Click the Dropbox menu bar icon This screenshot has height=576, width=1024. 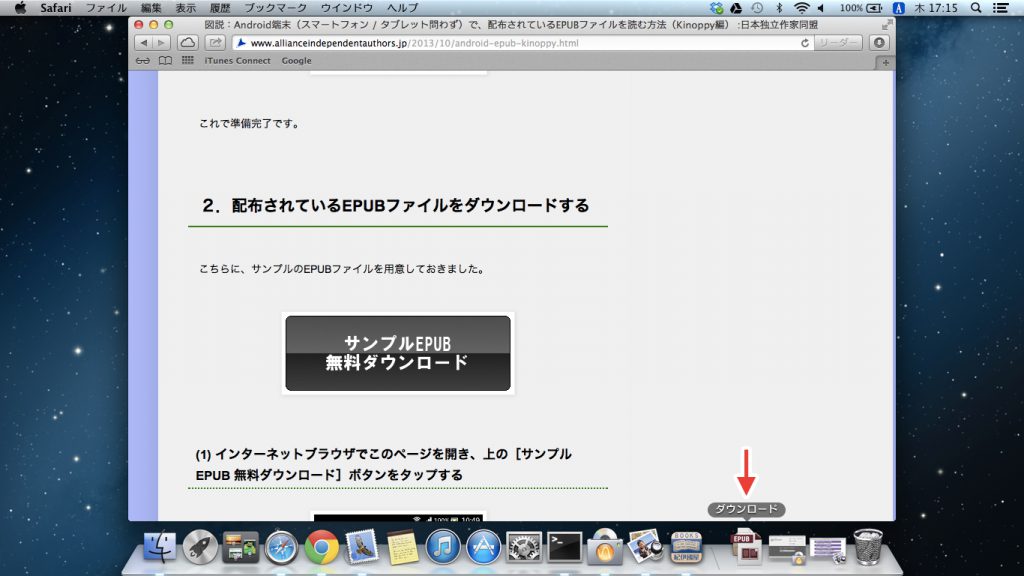pos(716,8)
